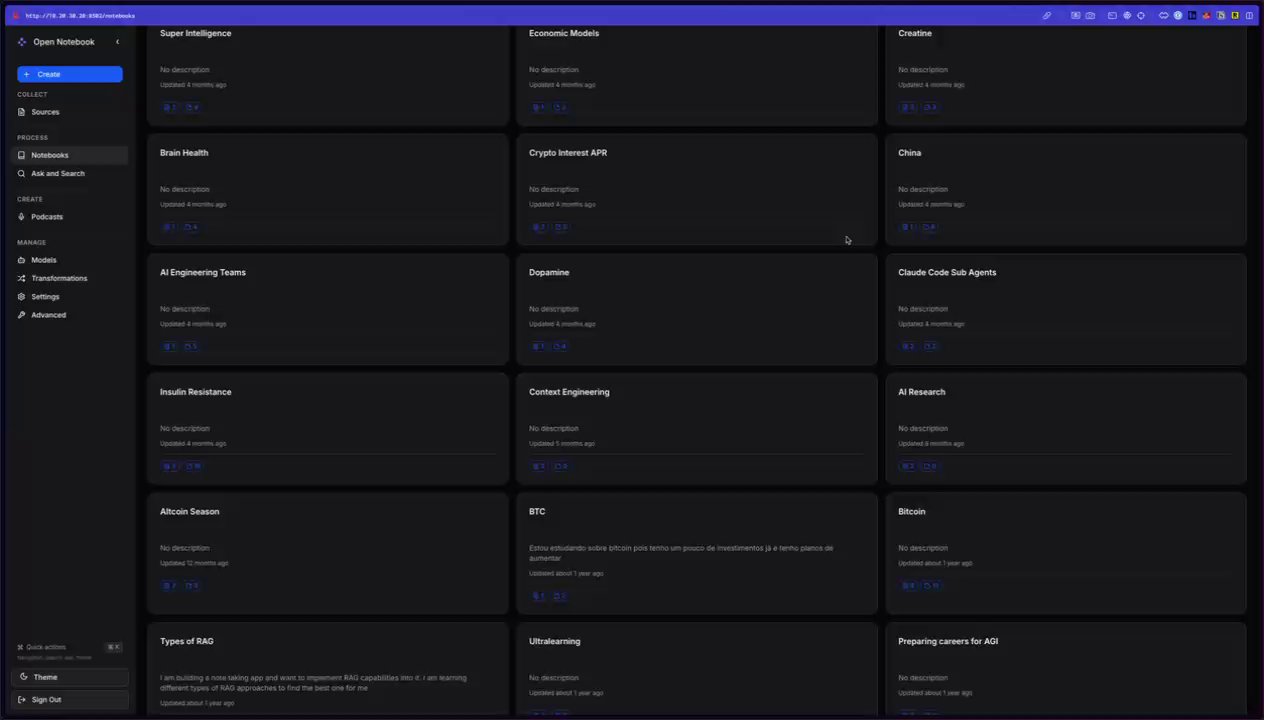Screen dimensions: 1264x720
Task: Toggle the browser split-view sidebar icon
Action: (1249, 16)
